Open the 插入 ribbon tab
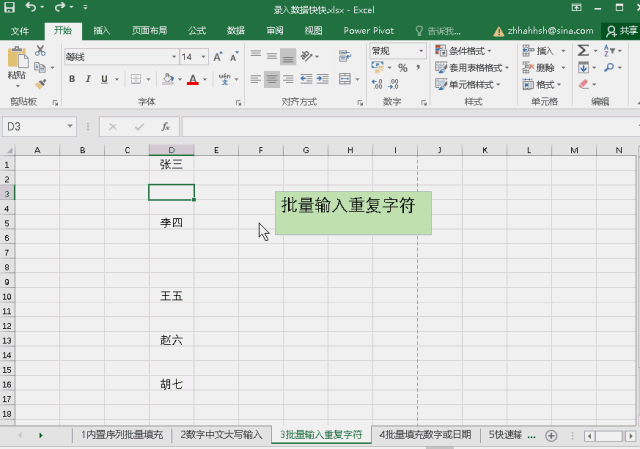 click(102, 31)
